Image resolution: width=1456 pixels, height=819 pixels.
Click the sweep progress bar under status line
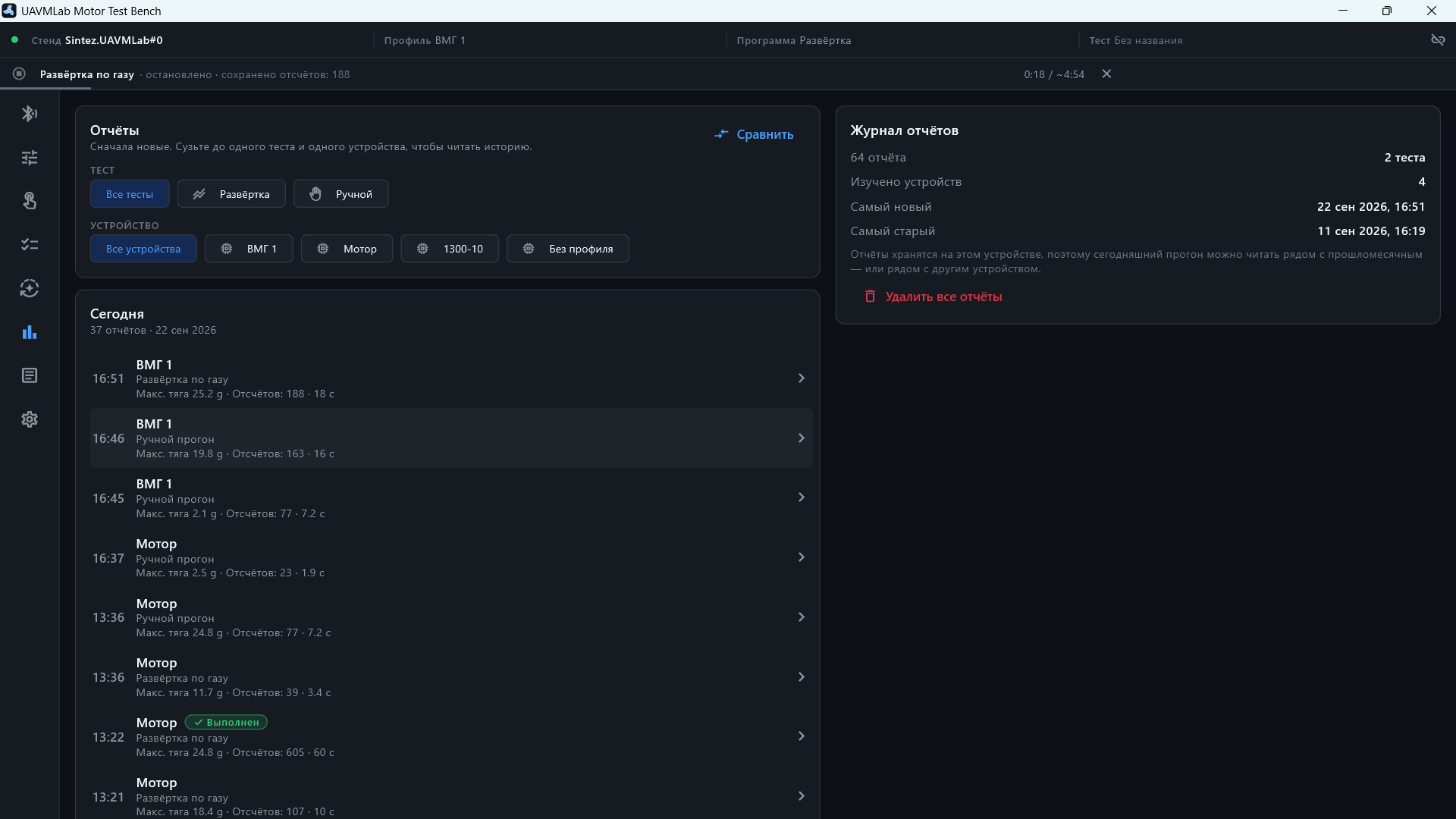[x=45, y=89]
